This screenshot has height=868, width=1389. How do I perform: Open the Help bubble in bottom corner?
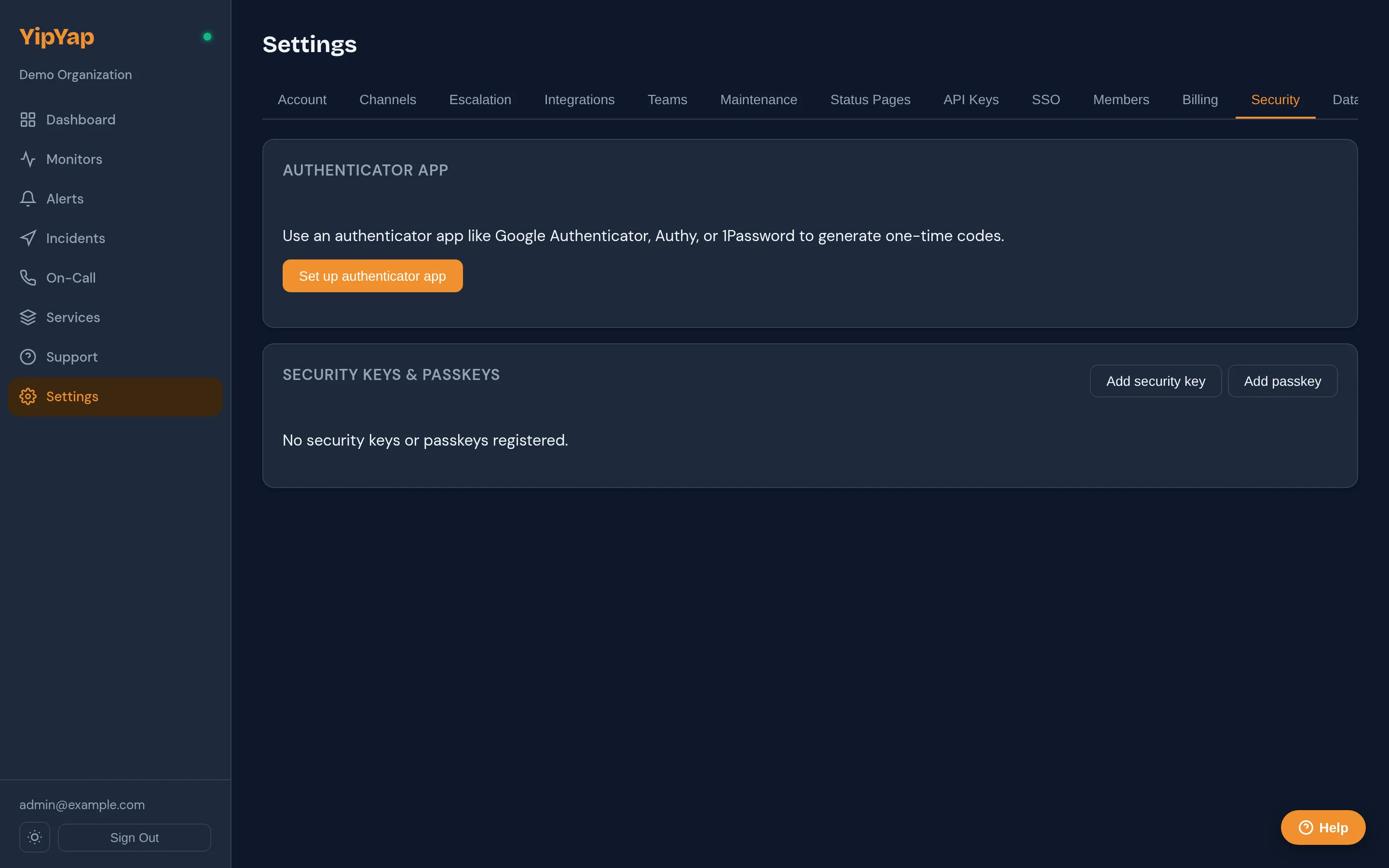point(1322,827)
